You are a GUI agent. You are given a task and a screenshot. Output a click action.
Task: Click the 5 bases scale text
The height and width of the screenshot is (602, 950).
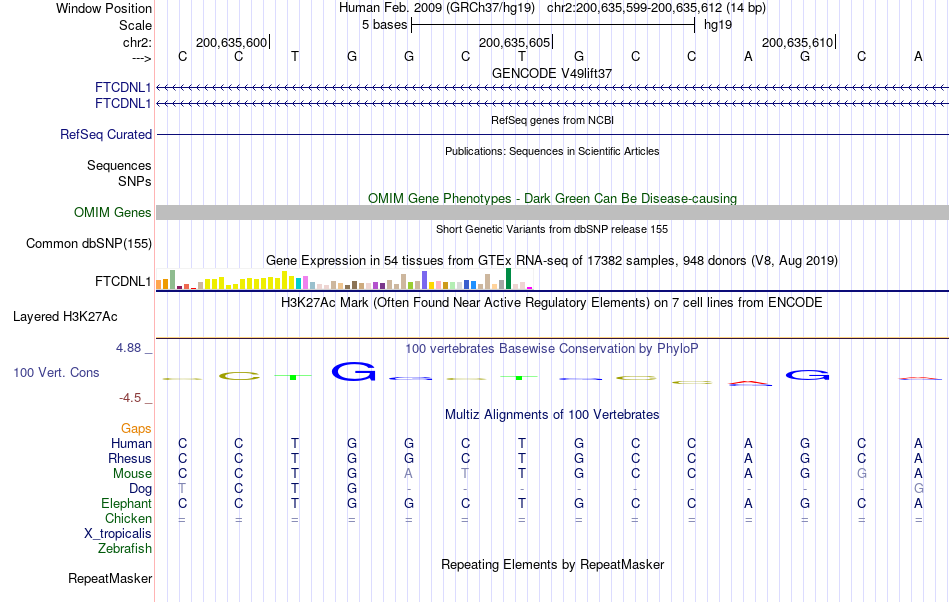(385, 25)
